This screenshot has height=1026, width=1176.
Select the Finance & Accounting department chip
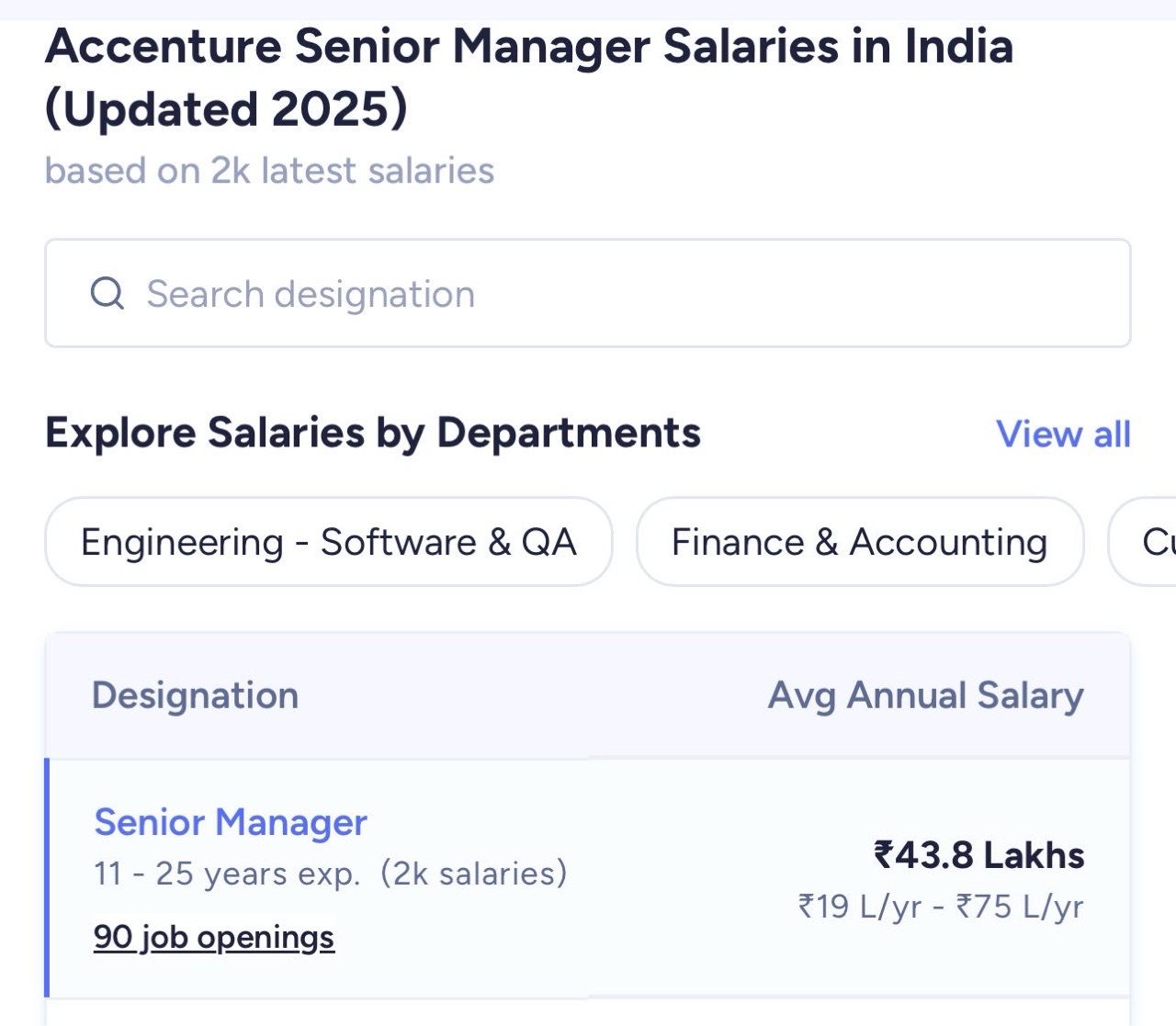point(860,542)
